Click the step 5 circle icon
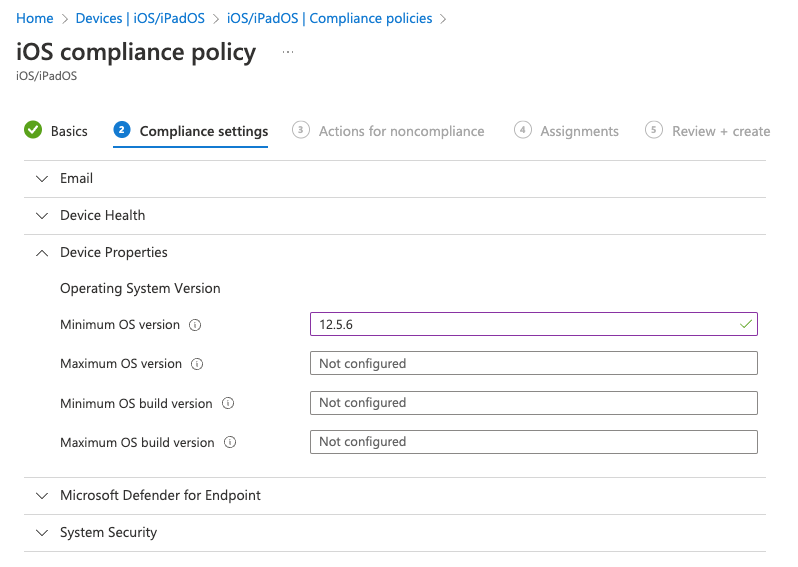 click(x=654, y=130)
